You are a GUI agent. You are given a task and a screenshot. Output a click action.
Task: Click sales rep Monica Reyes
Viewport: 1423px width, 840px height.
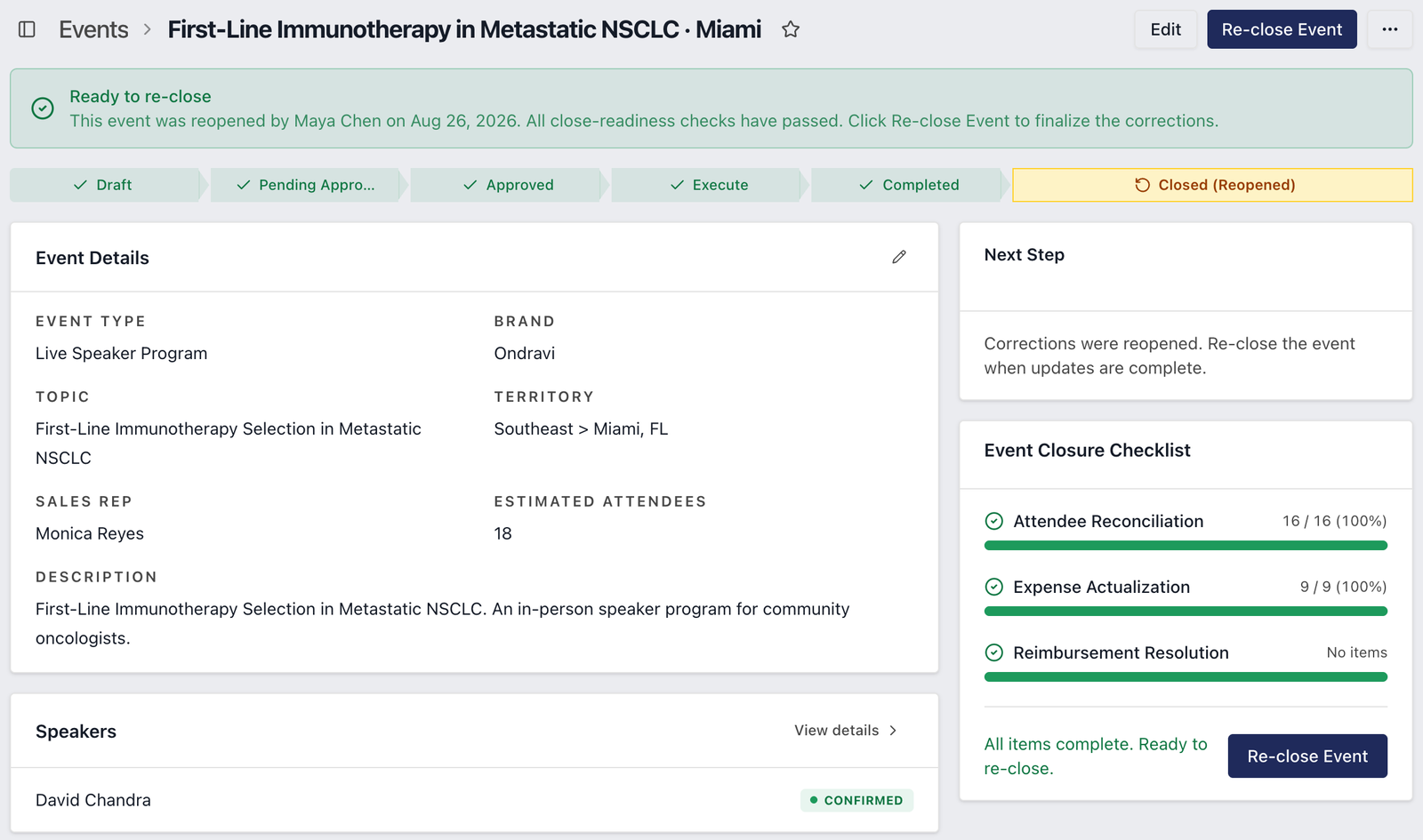90,533
